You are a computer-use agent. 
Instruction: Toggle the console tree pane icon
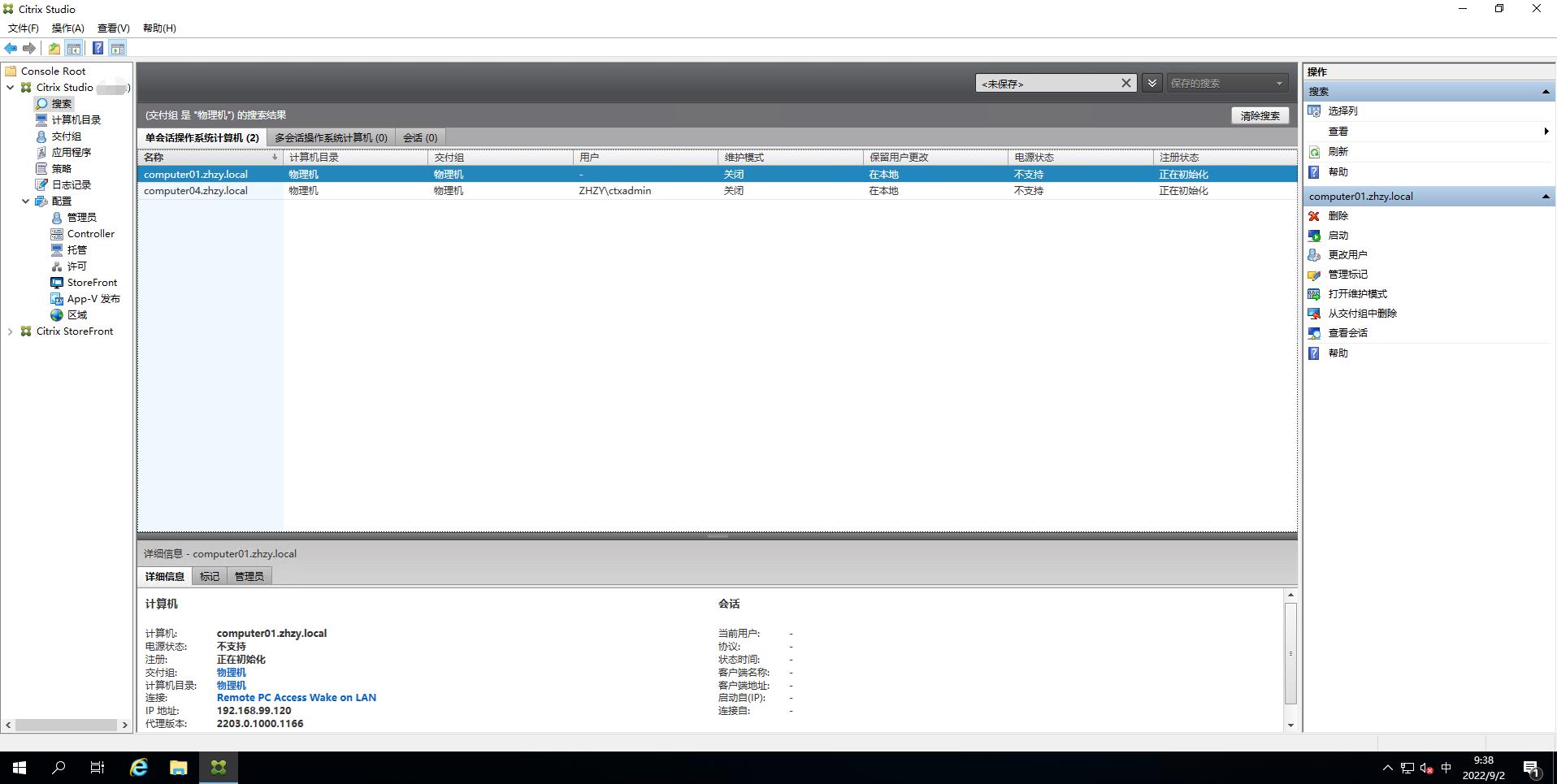coord(74,48)
